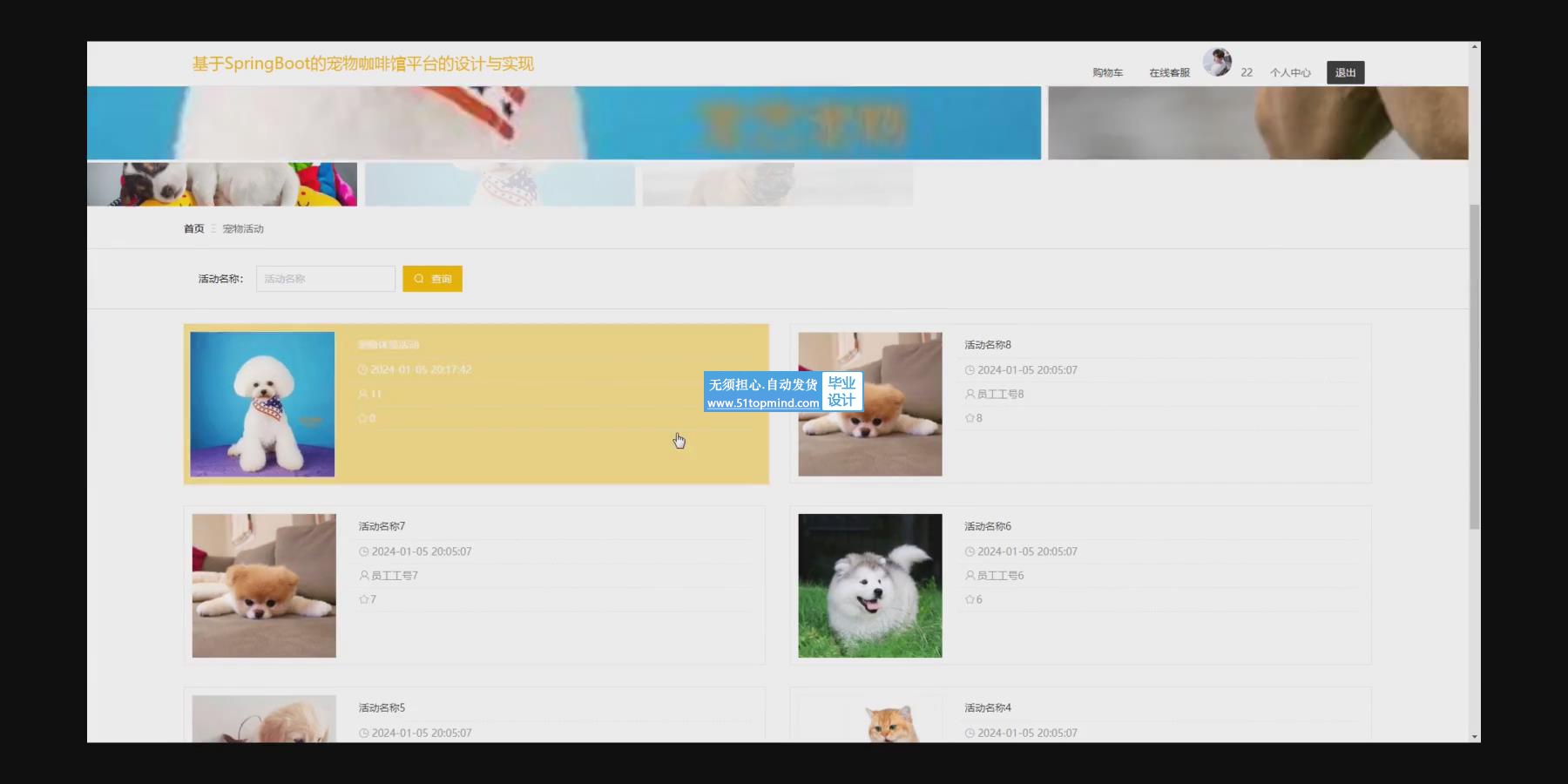Image resolution: width=1568 pixels, height=784 pixels.
Task: Go to 个人中心 personal center
Action: [1290, 73]
